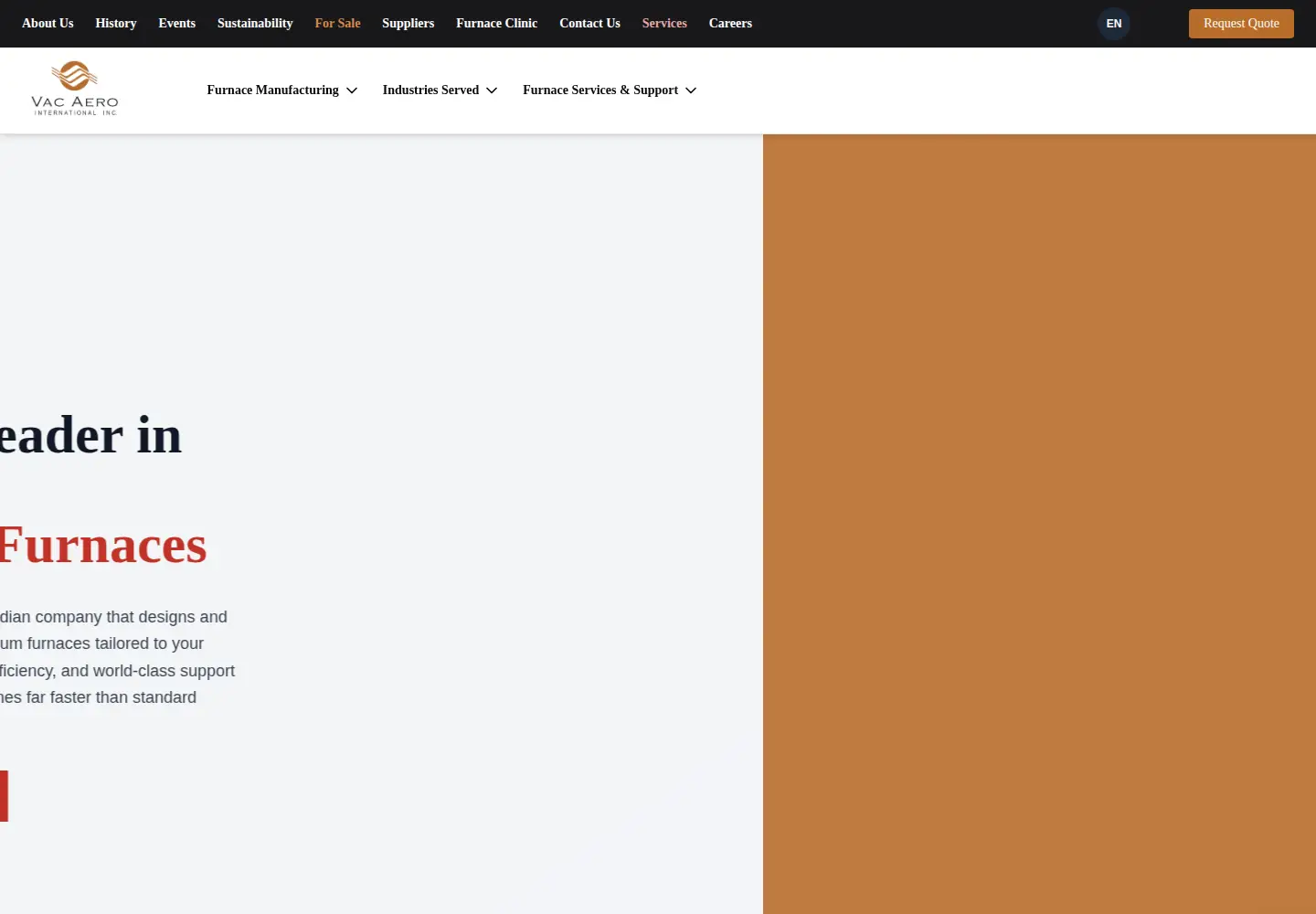The height and width of the screenshot is (914, 1316).
Task: Click the Vac Aero logo
Action: [75, 89]
